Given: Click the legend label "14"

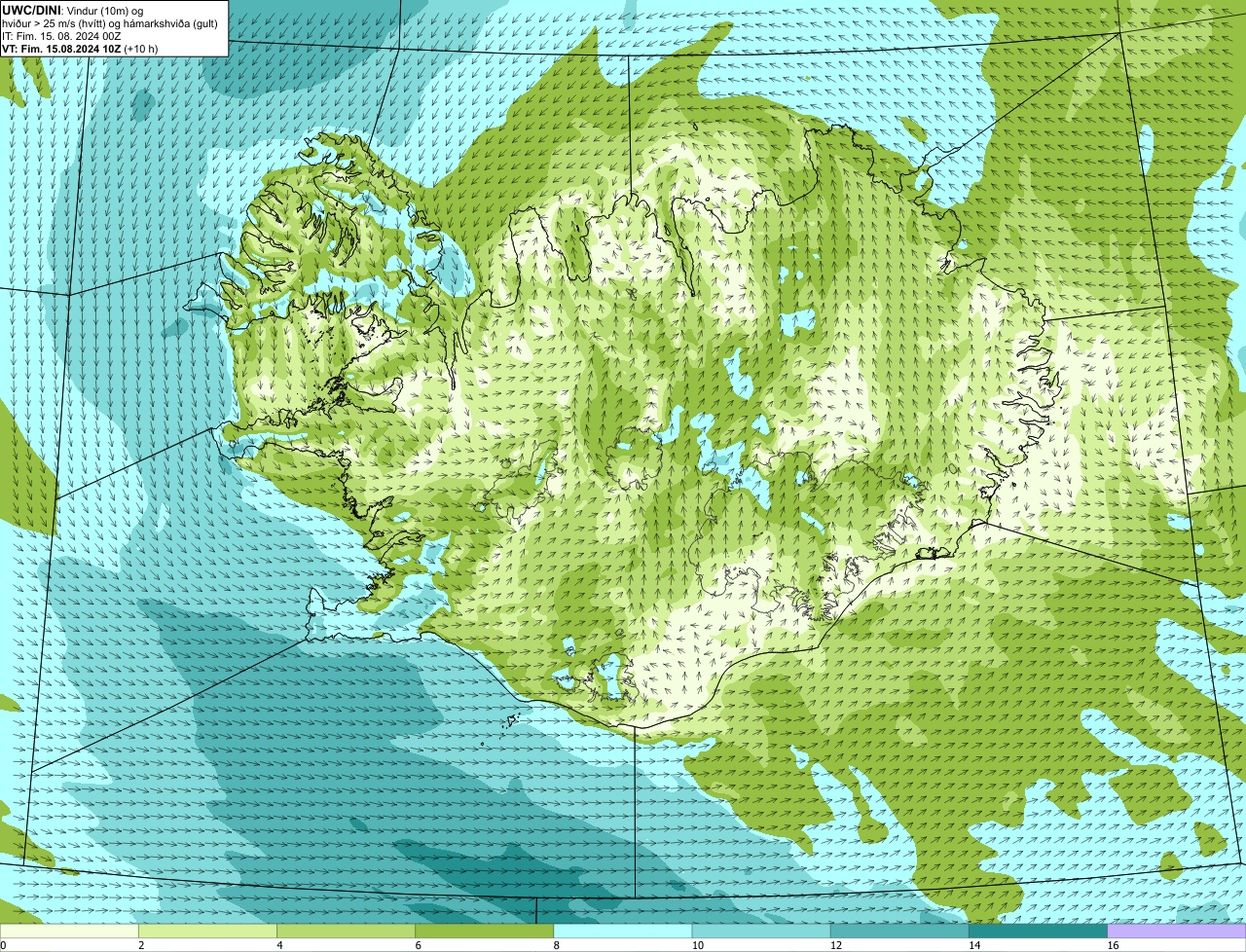Looking at the screenshot, I should [973, 945].
